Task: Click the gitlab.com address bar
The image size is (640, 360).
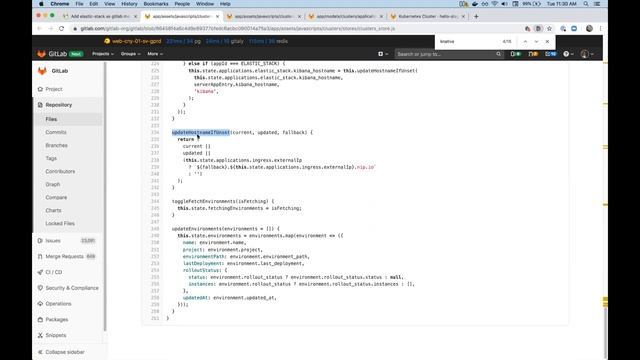Action: (x=296, y=29)
